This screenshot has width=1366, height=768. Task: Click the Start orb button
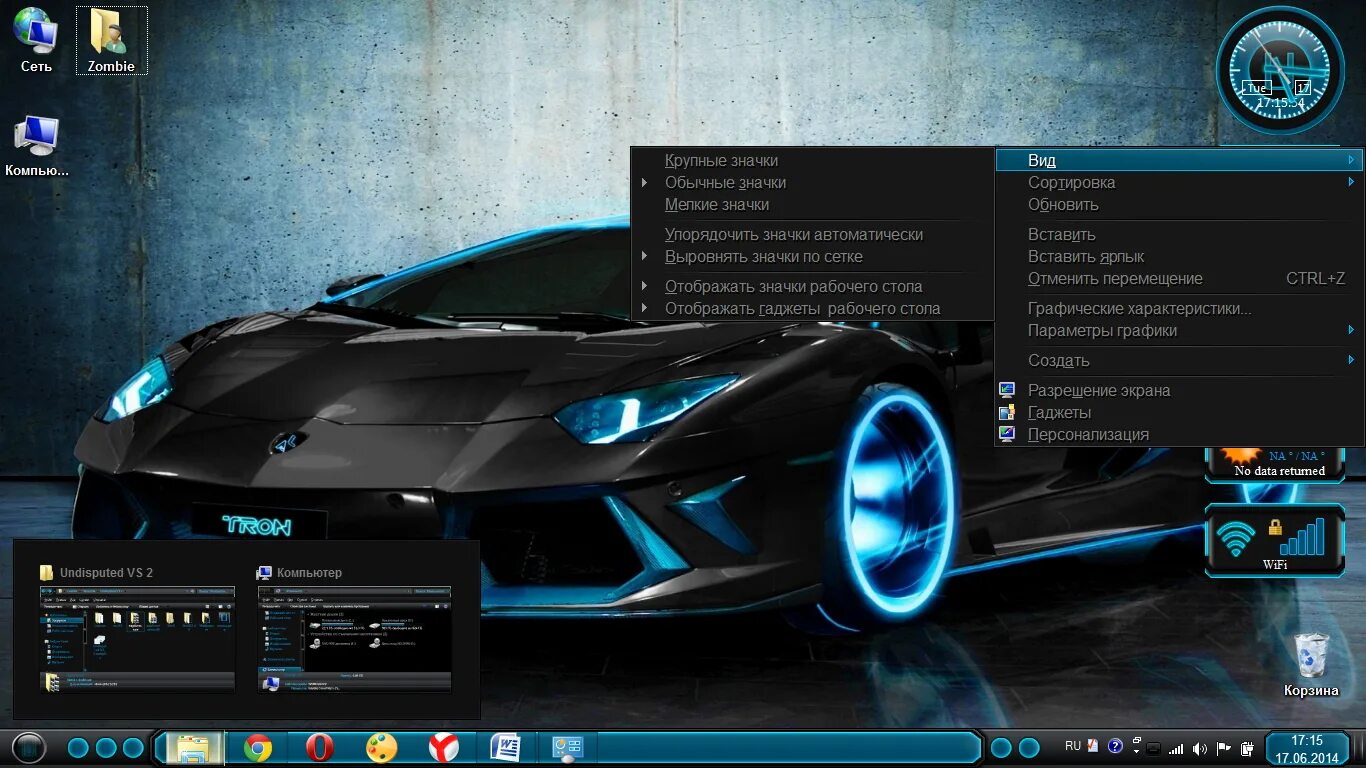point(29,748)
